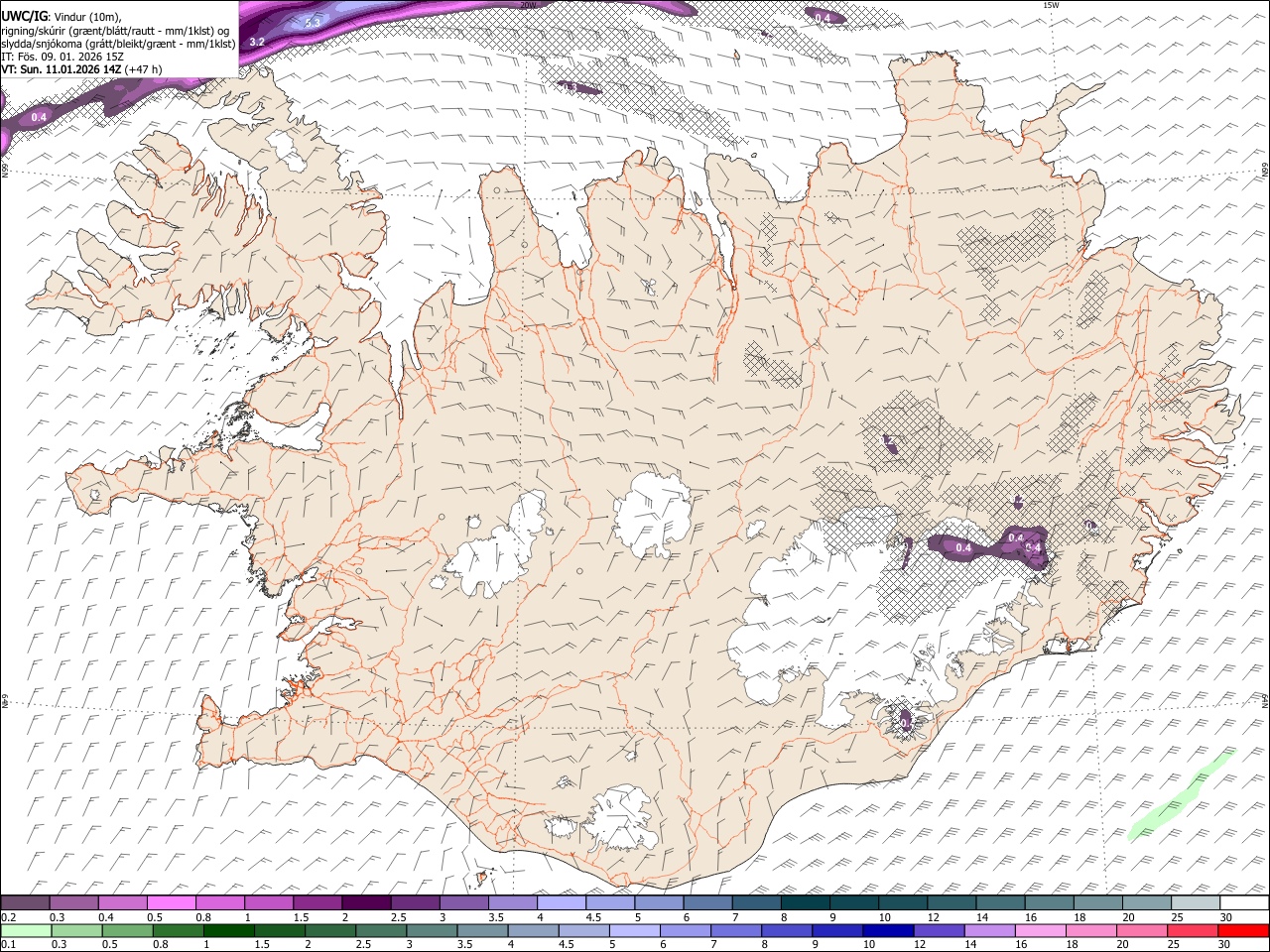
Task: Click the '3.2' value label on the purple band
Action: click(256, 42)
